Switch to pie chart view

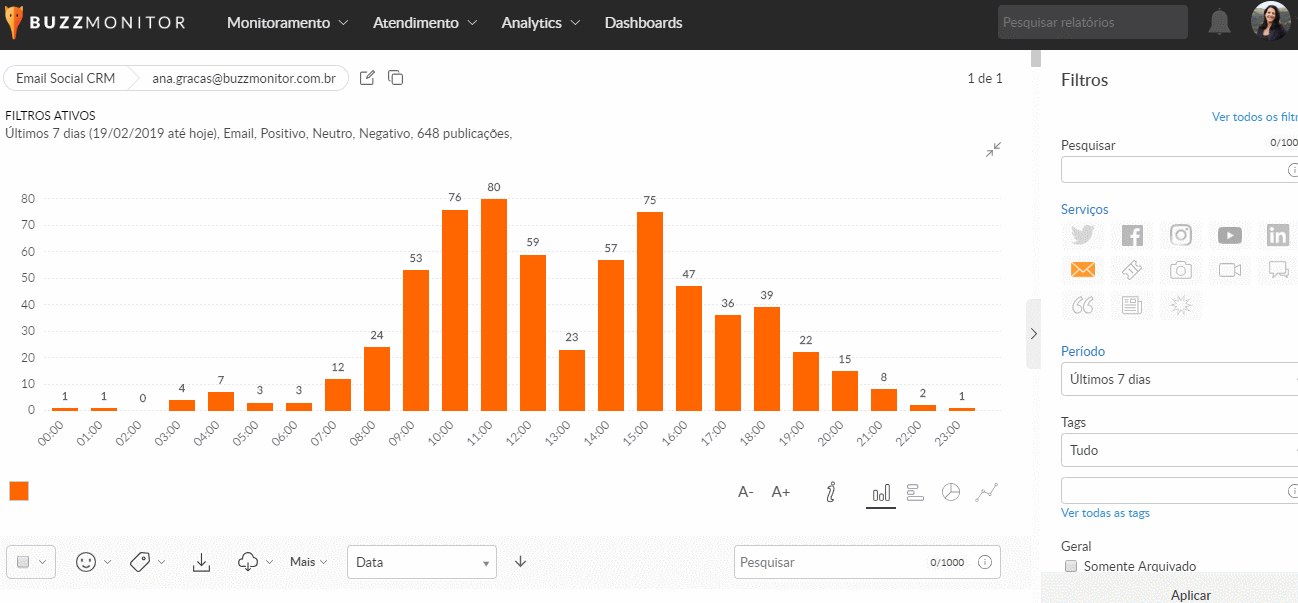(951, 492)
